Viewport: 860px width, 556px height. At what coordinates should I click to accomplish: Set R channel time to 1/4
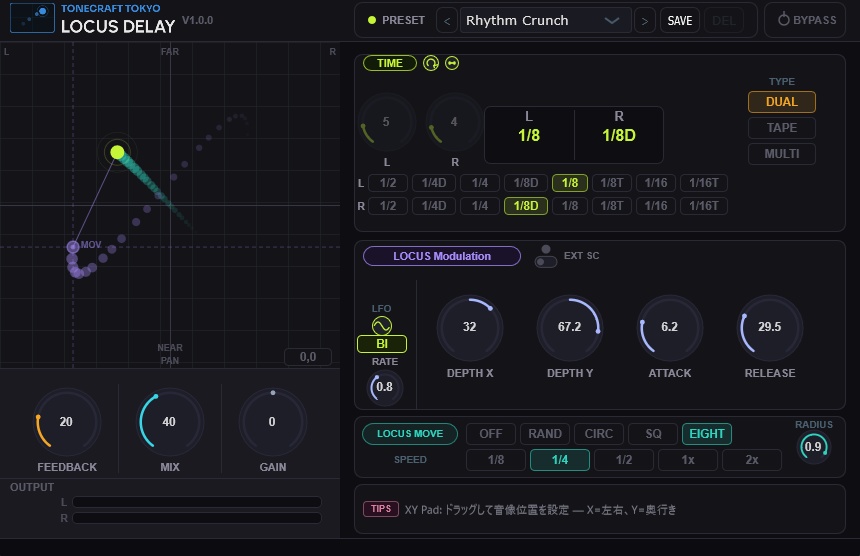pos(480,206)
